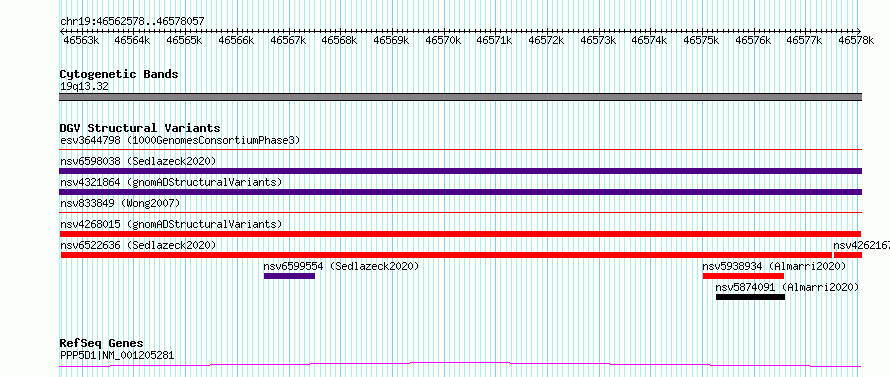This screenshot has width=890, height=377.
Task: Click the 46570k ruler label
Action: 443,40
